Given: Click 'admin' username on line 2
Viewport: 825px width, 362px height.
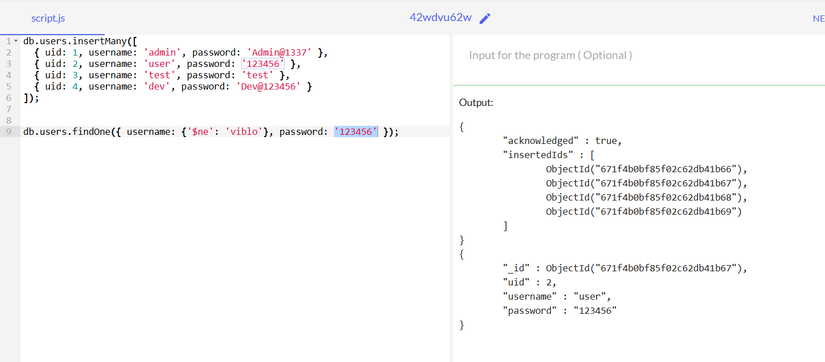Looking at the screenshot, I should (x=164, y=53).
